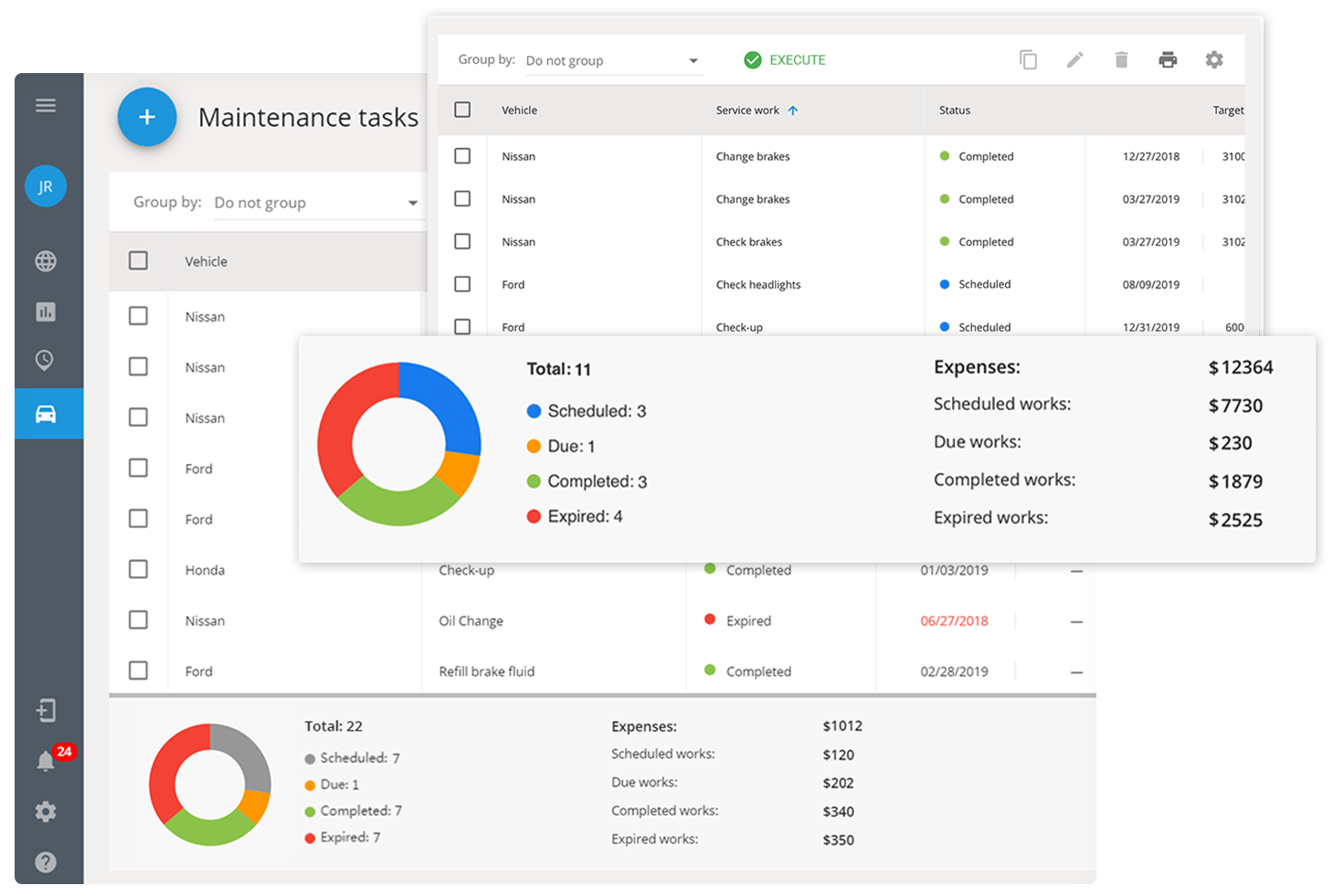Check the Honda row checkbox
1334x896 pixels.
pos(138,569)
